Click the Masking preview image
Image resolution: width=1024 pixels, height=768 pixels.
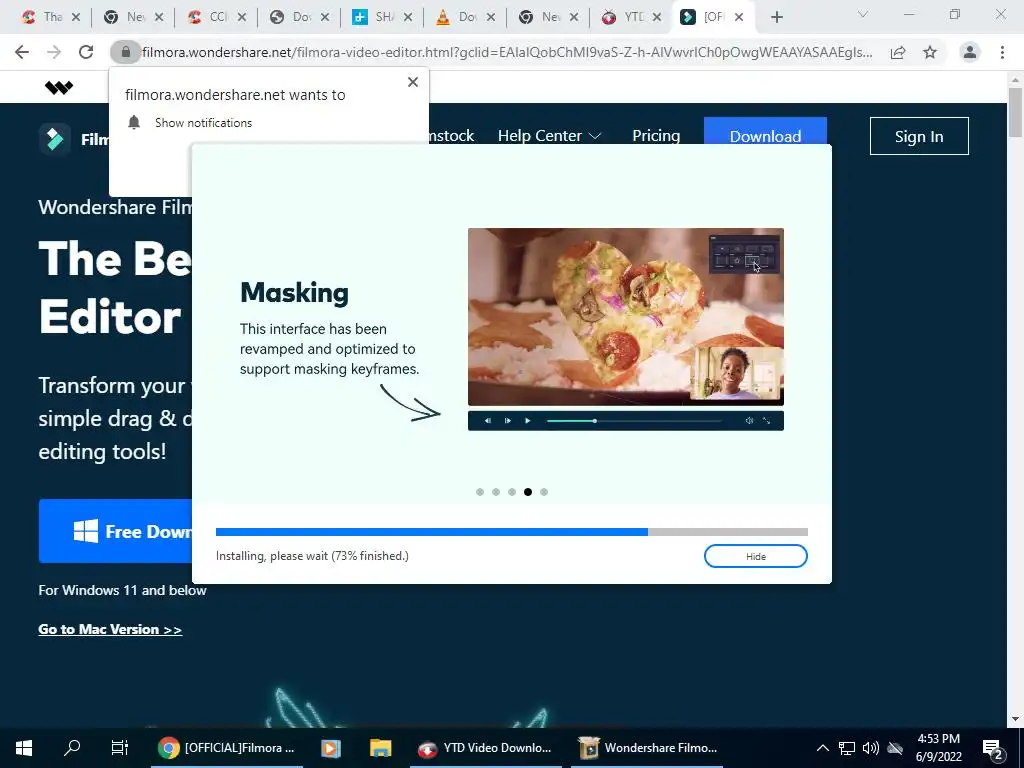[626, 317]
